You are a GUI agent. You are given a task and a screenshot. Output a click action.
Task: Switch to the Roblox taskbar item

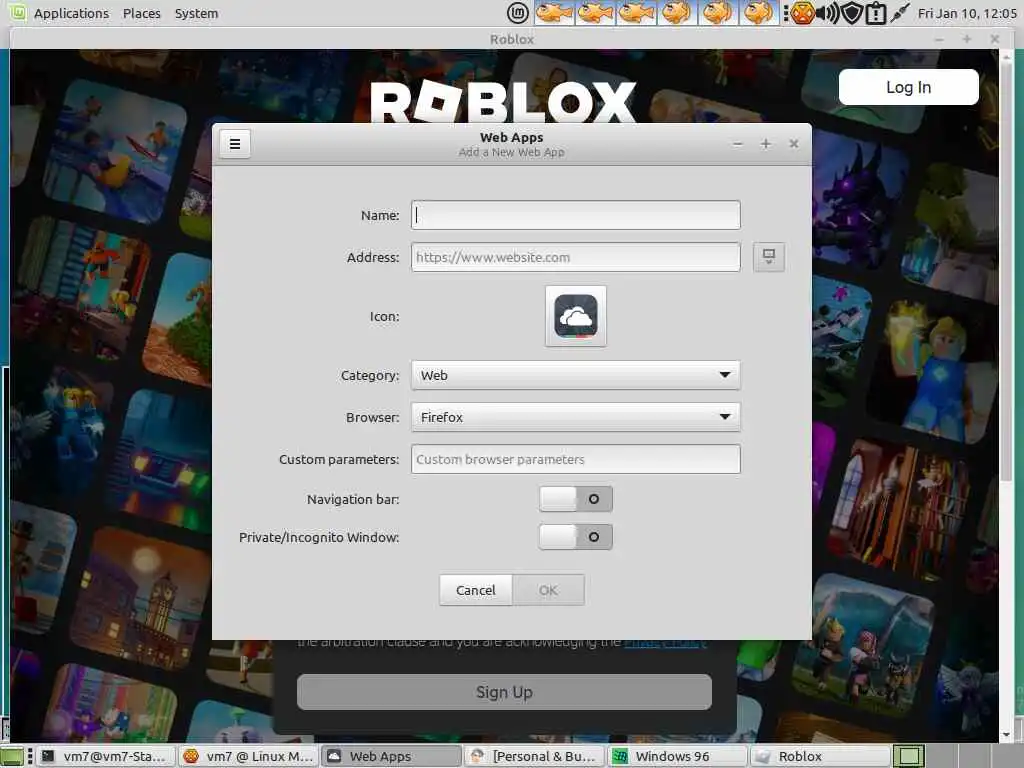pyautogui.click(x=820, y=756)
